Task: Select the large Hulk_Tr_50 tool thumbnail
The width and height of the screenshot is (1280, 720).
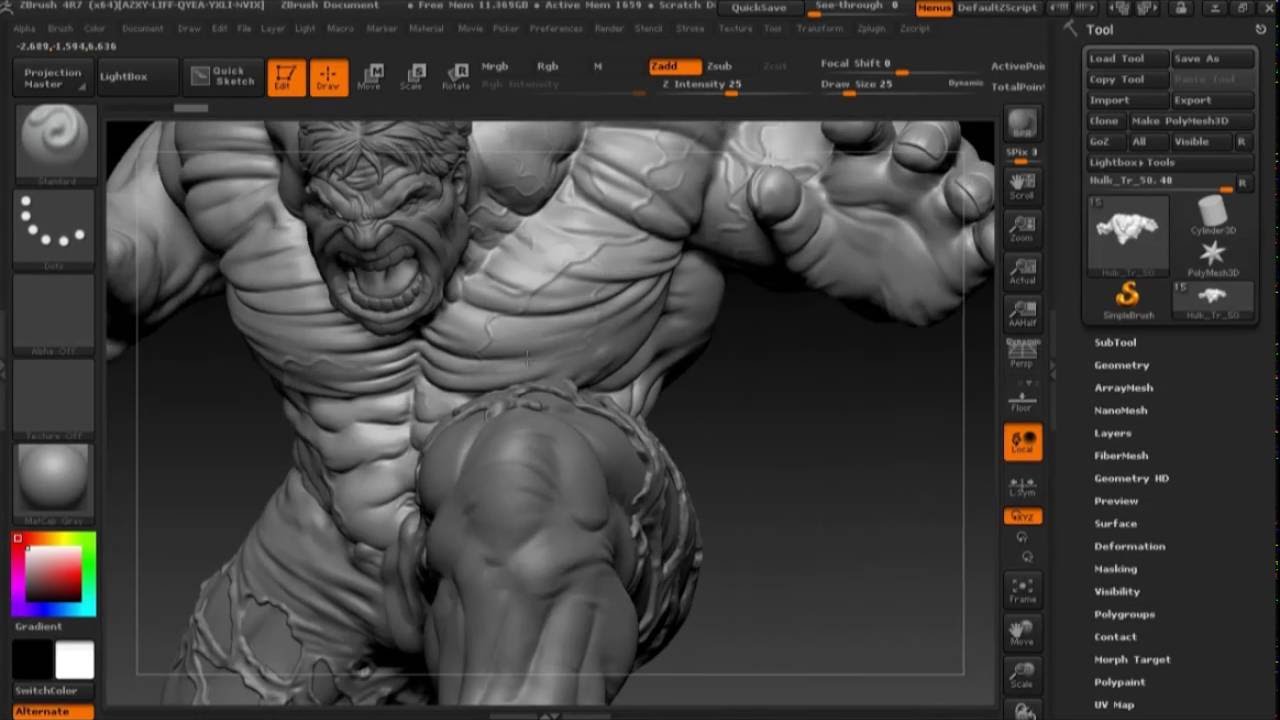Action: [1127, 234]
